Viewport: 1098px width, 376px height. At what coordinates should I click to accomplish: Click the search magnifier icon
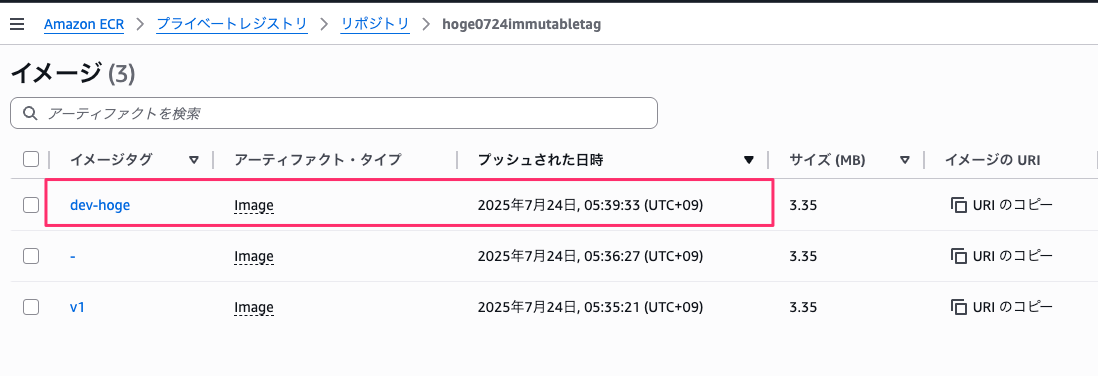[x=30, y=113]
